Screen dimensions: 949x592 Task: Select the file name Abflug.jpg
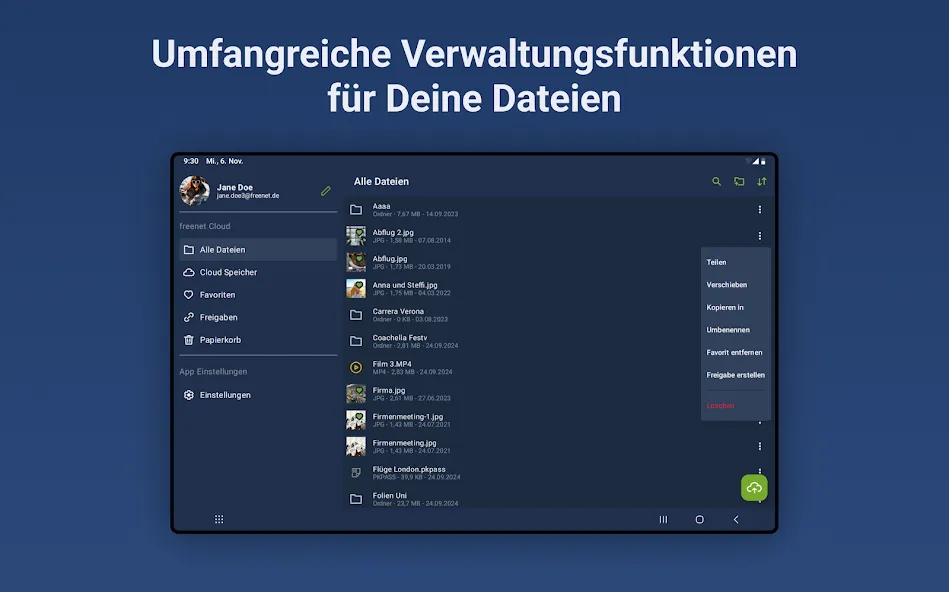[390, 258]
